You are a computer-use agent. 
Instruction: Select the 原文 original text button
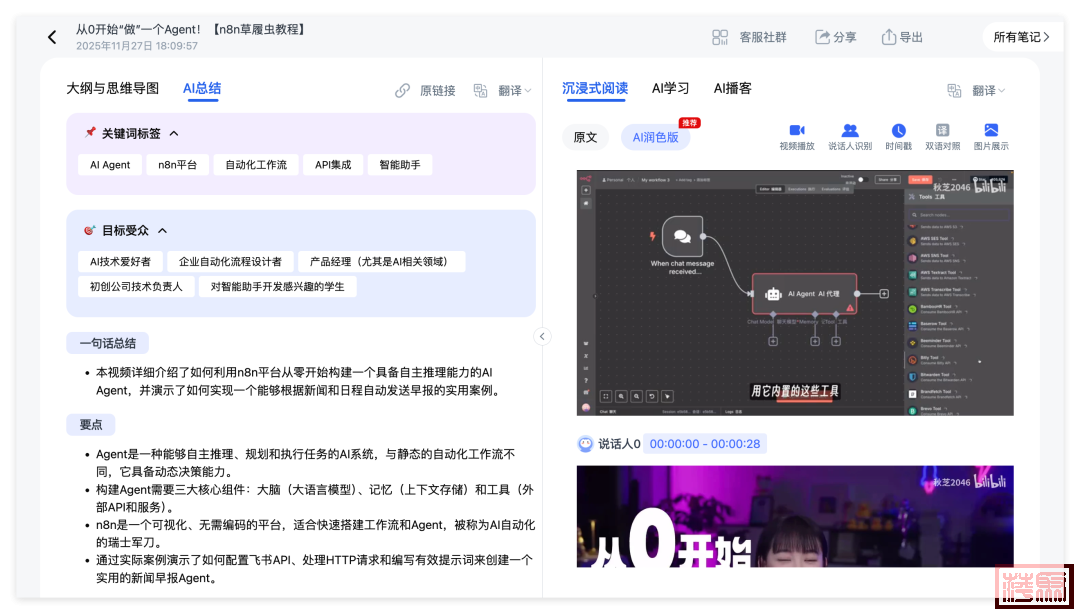tap(585, 137)
